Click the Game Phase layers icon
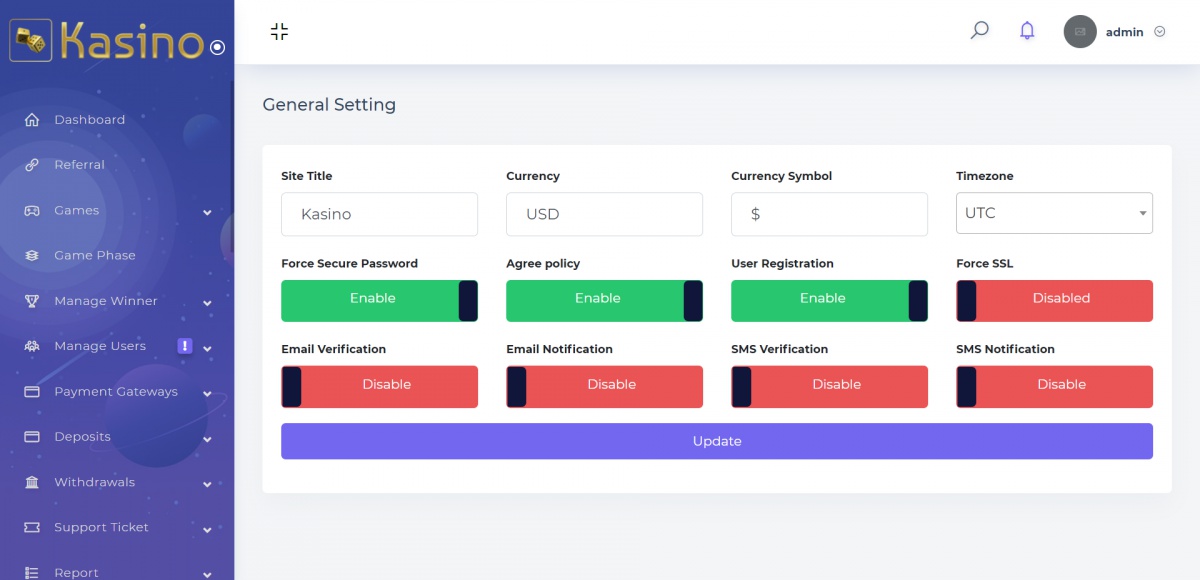The height and width of the screenshot is (580, 1200). 32,256
